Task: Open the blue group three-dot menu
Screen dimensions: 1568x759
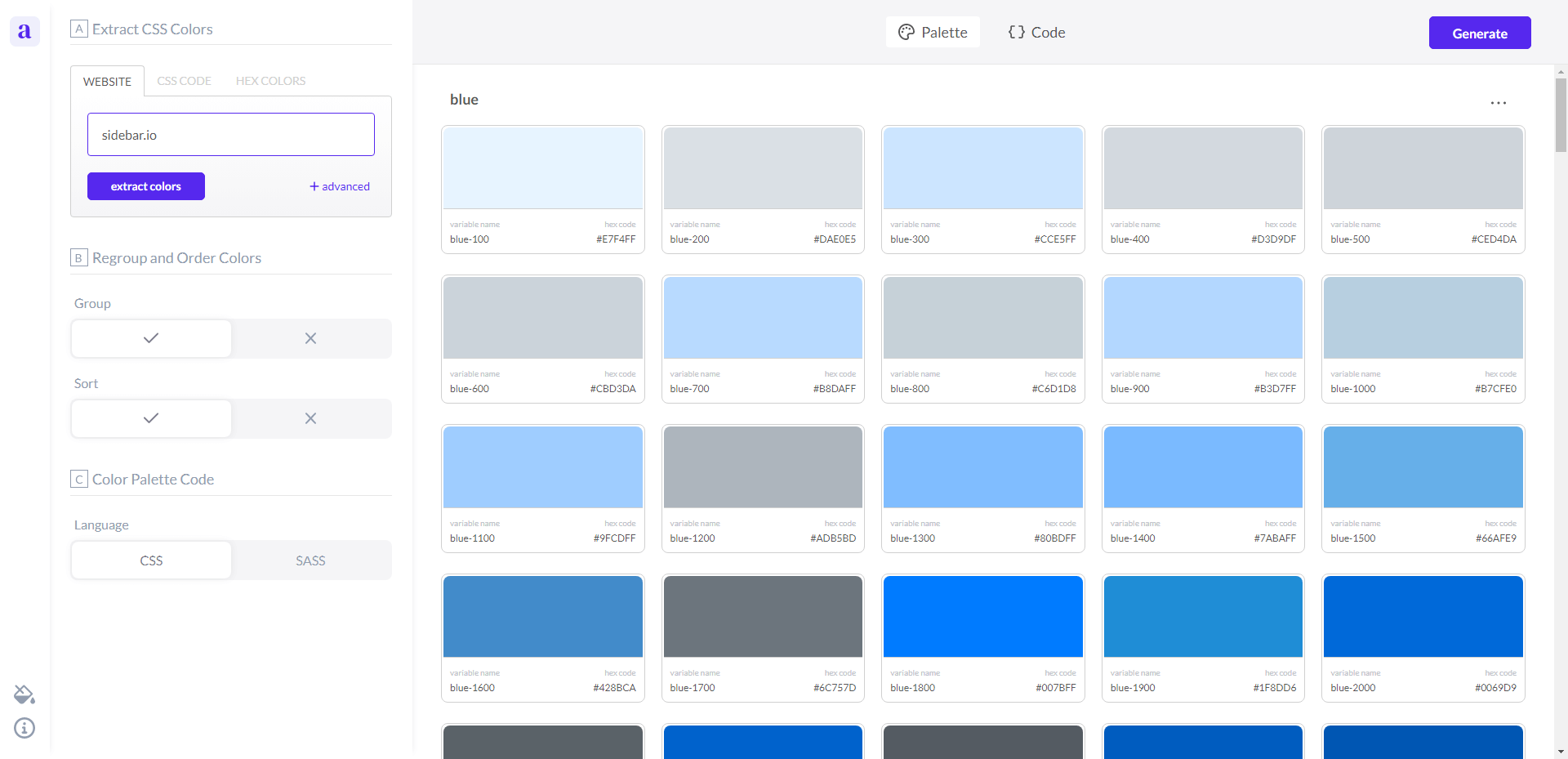Action: 1499,103
